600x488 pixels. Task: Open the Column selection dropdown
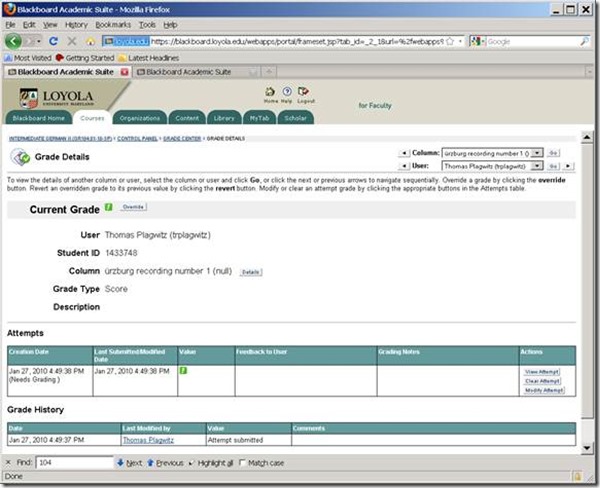(538, 153)
